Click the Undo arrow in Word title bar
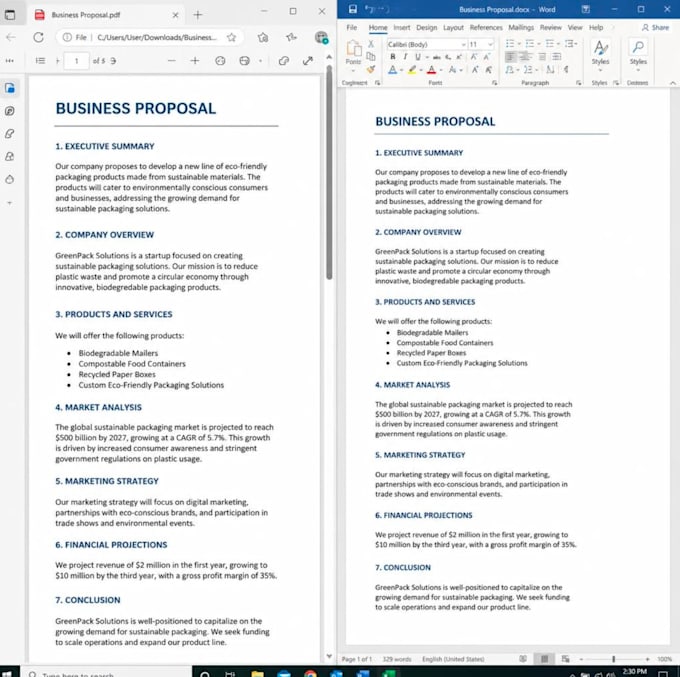The width and height of the screenshot is (680, 677). pos(369,9)
